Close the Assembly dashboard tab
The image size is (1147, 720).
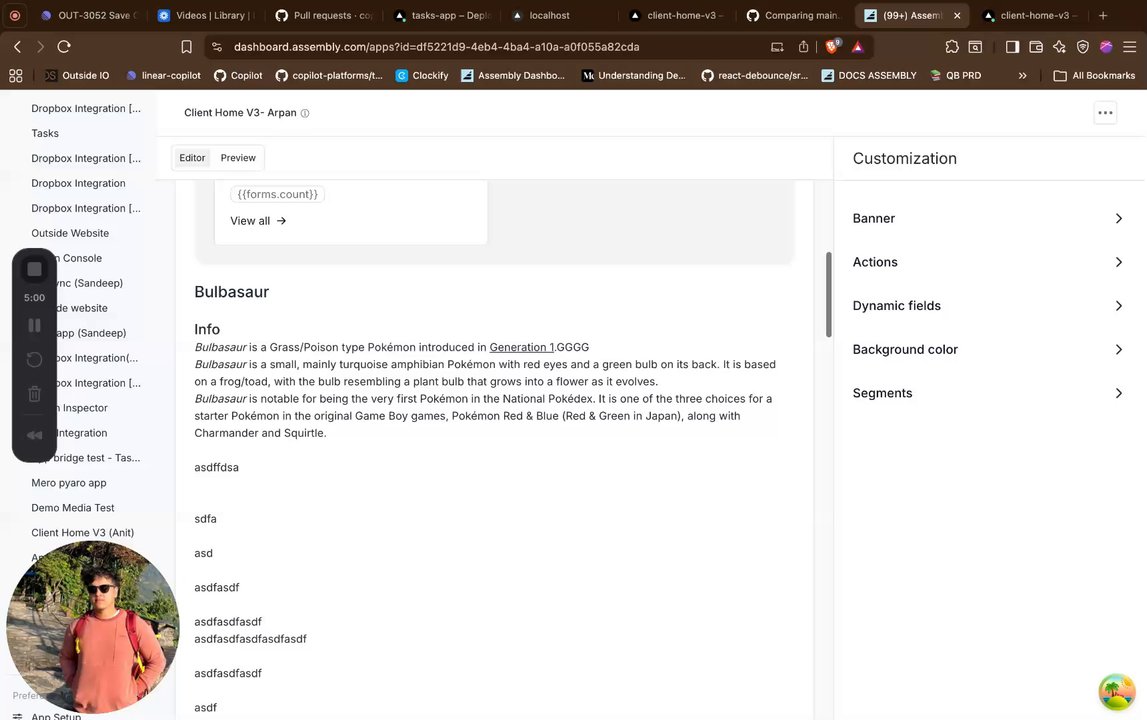pyautogui.click(x=957, y=15)
